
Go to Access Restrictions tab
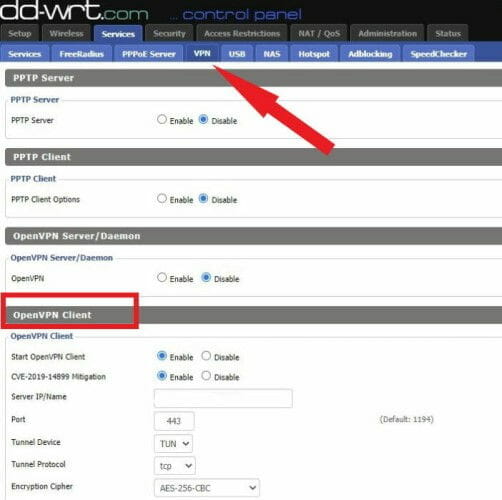242,33
